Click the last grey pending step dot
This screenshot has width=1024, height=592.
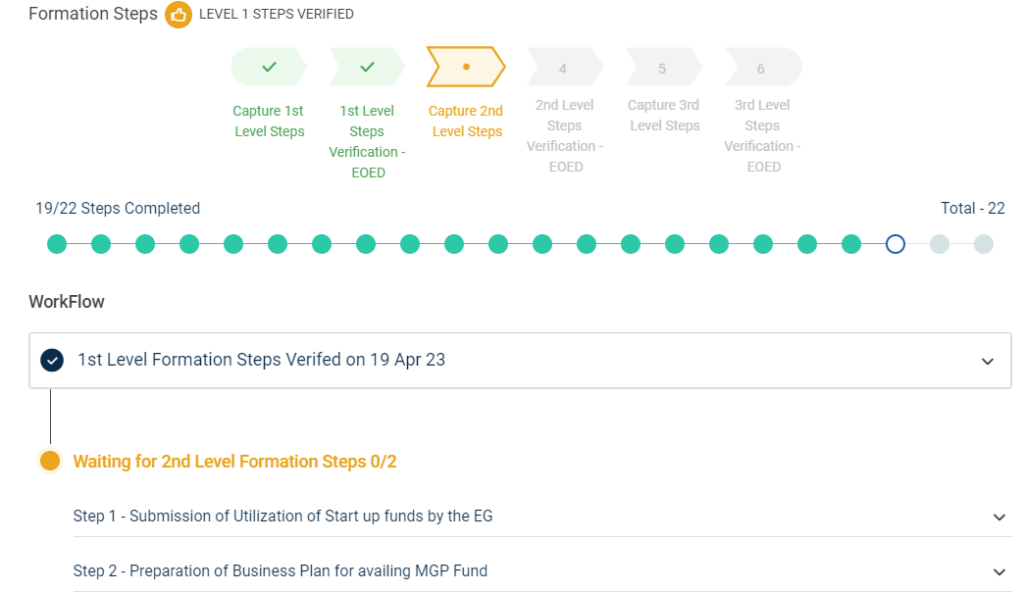pyautogui.click(x=983, y=244)
